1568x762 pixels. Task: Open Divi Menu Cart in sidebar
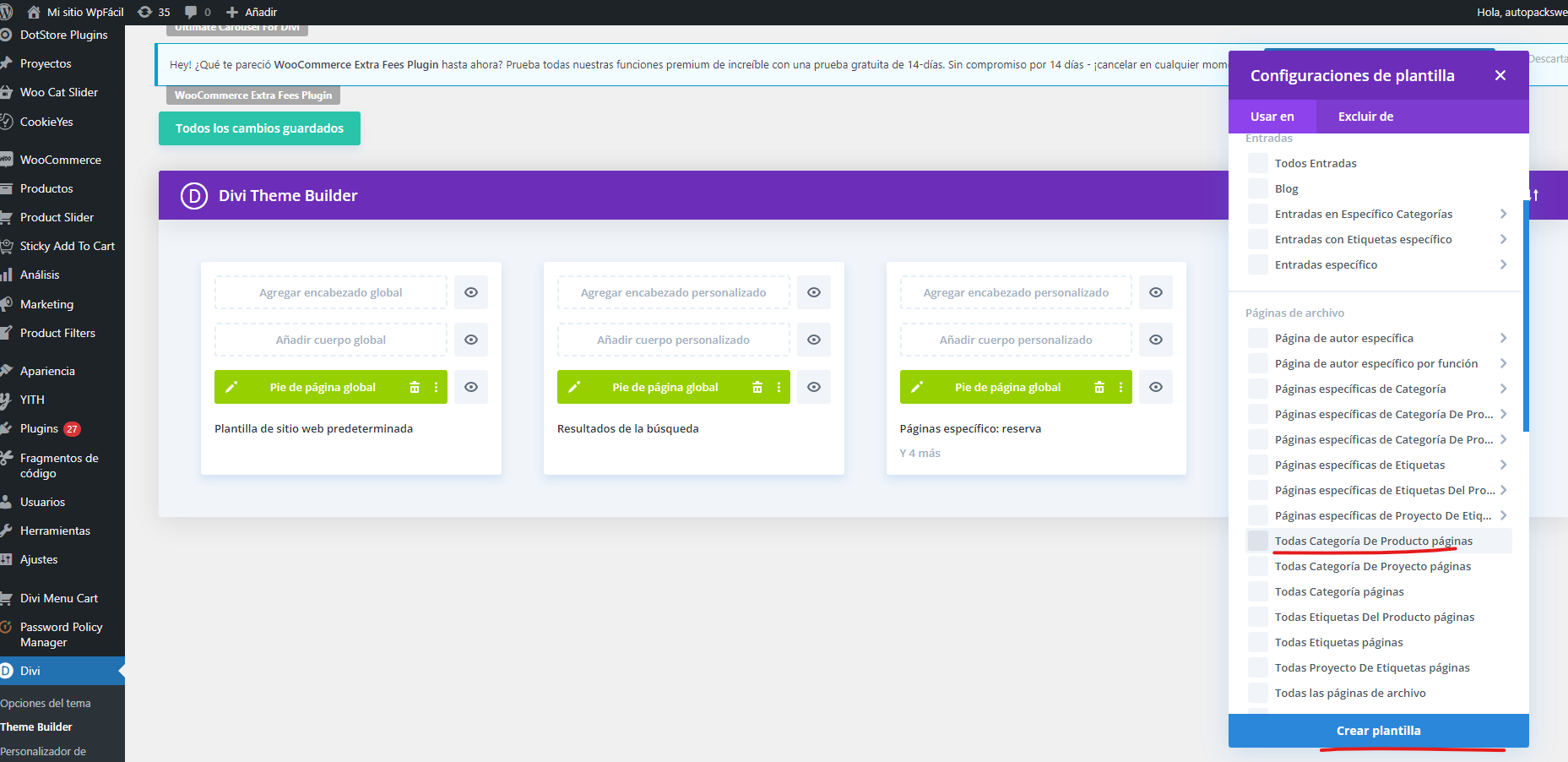point(59,598)
